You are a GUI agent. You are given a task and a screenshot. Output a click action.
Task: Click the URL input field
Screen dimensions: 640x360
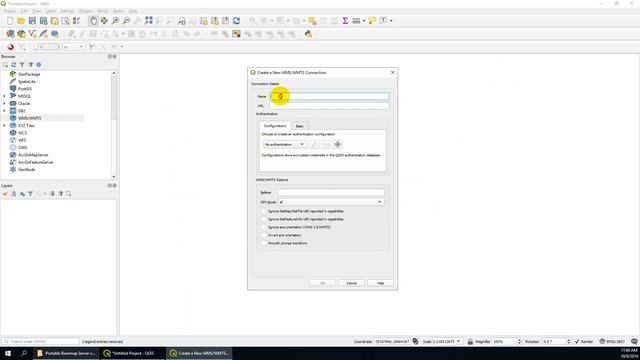(x=329, y=106)
